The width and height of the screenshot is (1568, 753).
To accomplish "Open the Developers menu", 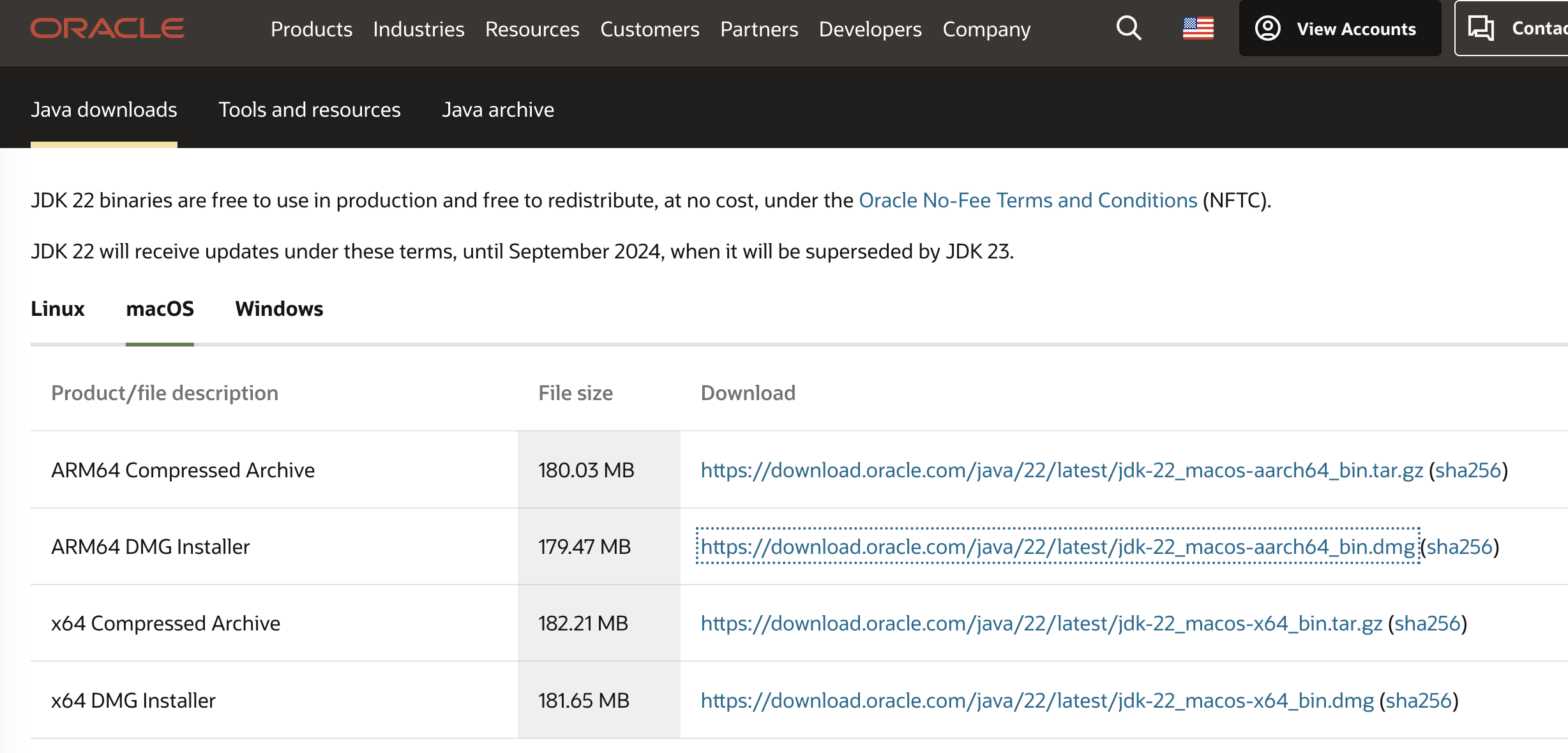I will [x=870, y=29].
